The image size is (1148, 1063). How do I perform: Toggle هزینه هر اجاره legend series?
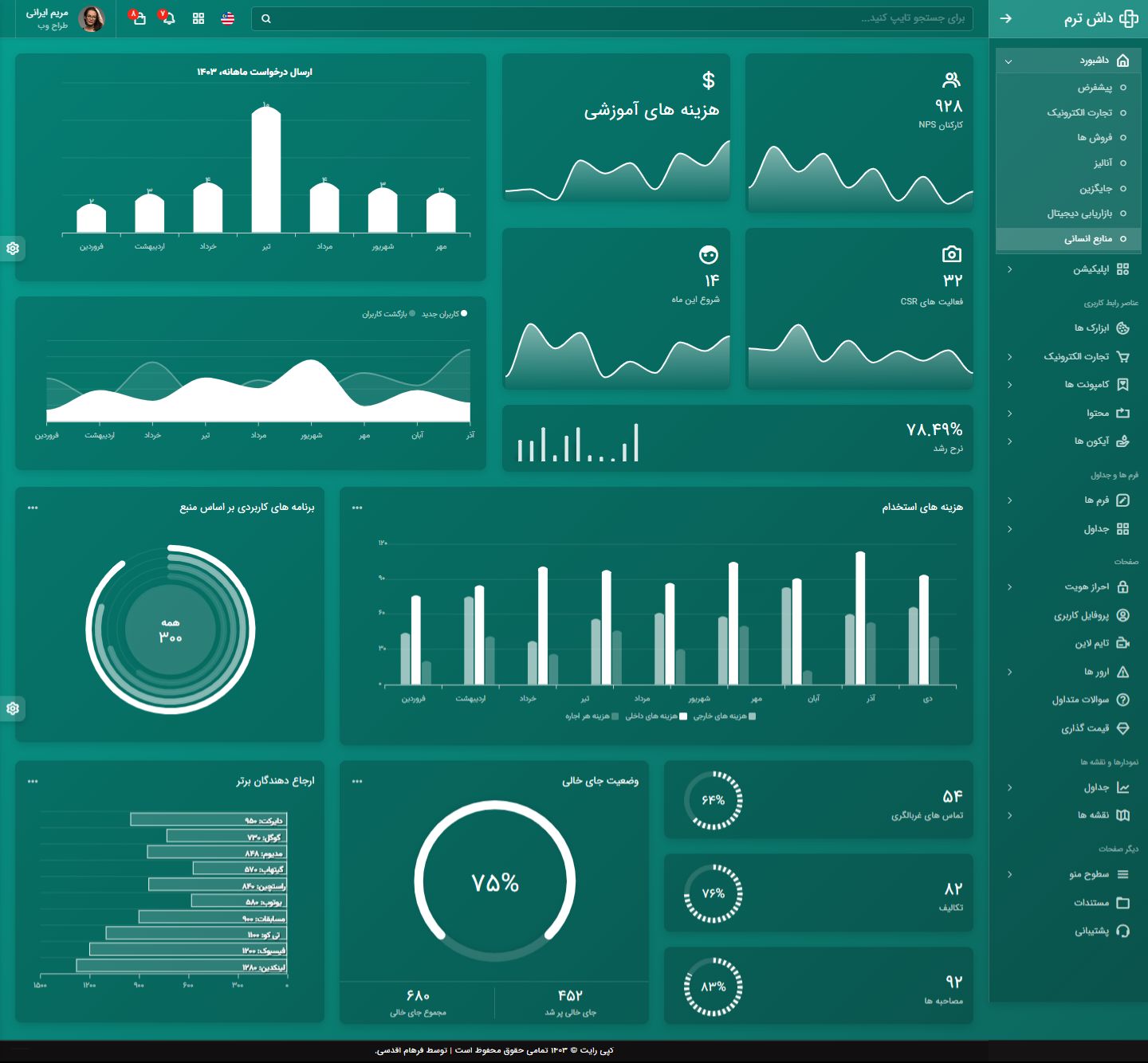click(592, 716)
